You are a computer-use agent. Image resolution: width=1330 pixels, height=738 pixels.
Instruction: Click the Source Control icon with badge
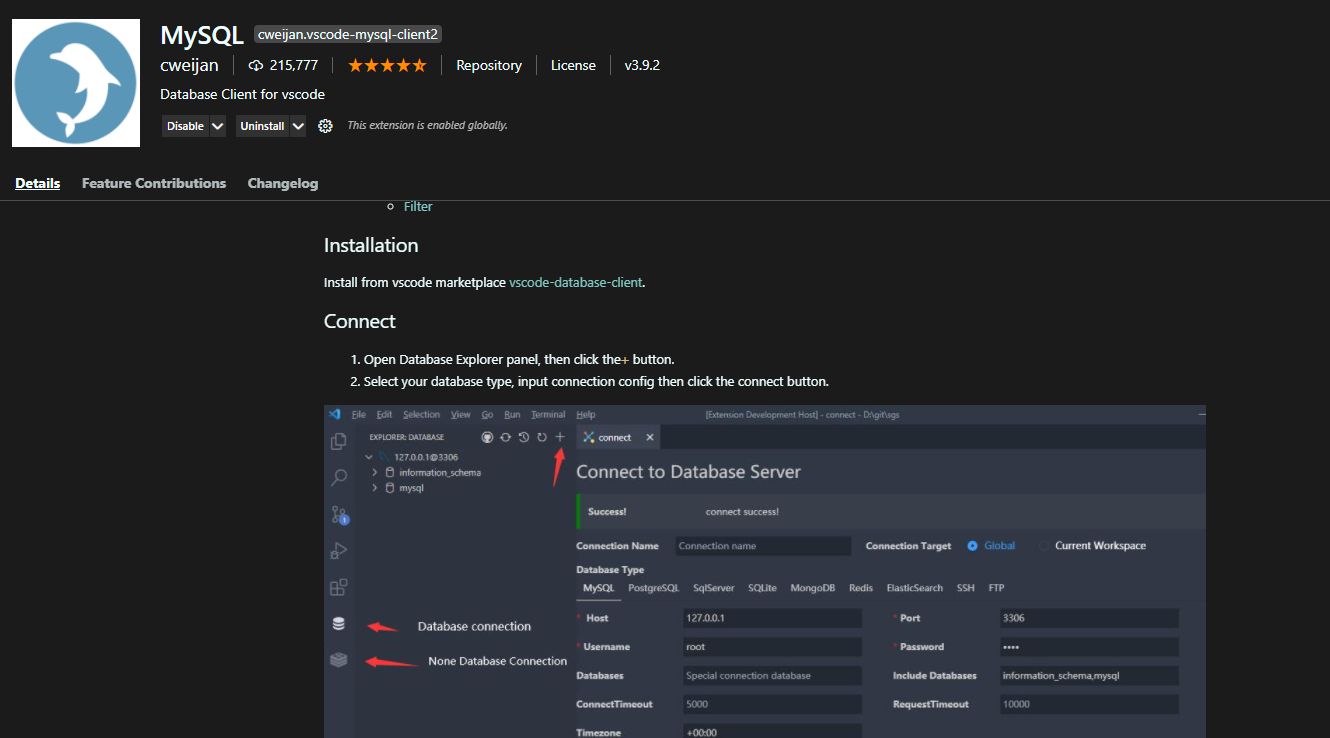339,515
